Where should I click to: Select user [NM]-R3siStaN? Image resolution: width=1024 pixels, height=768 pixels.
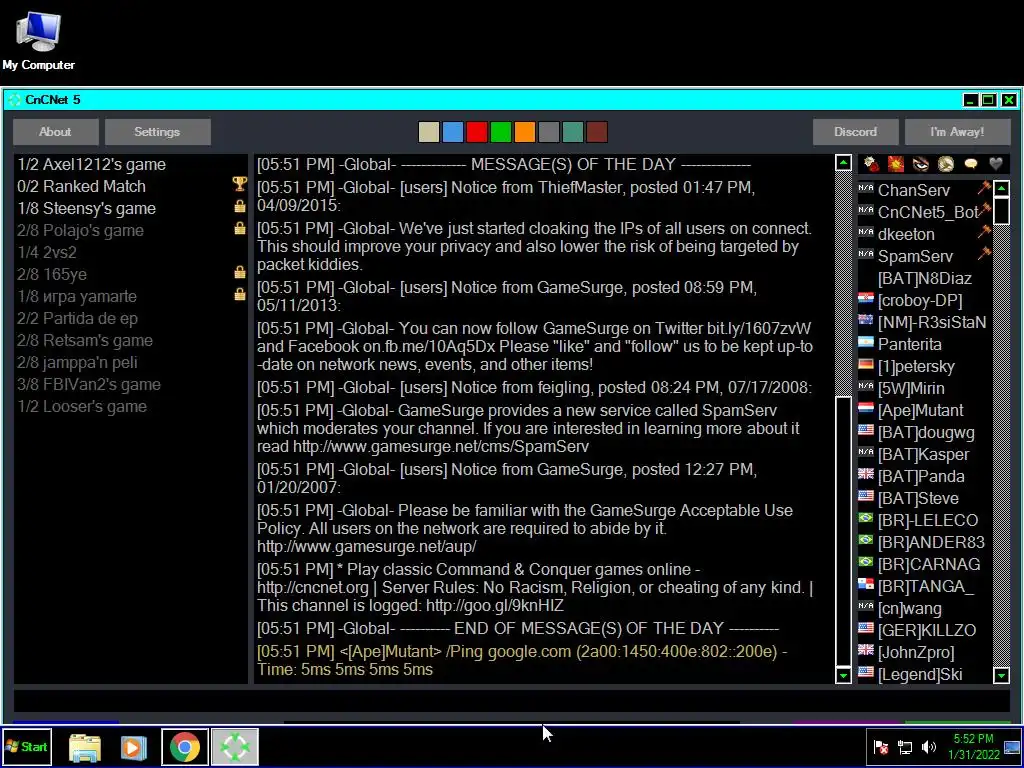coord(924,322)
